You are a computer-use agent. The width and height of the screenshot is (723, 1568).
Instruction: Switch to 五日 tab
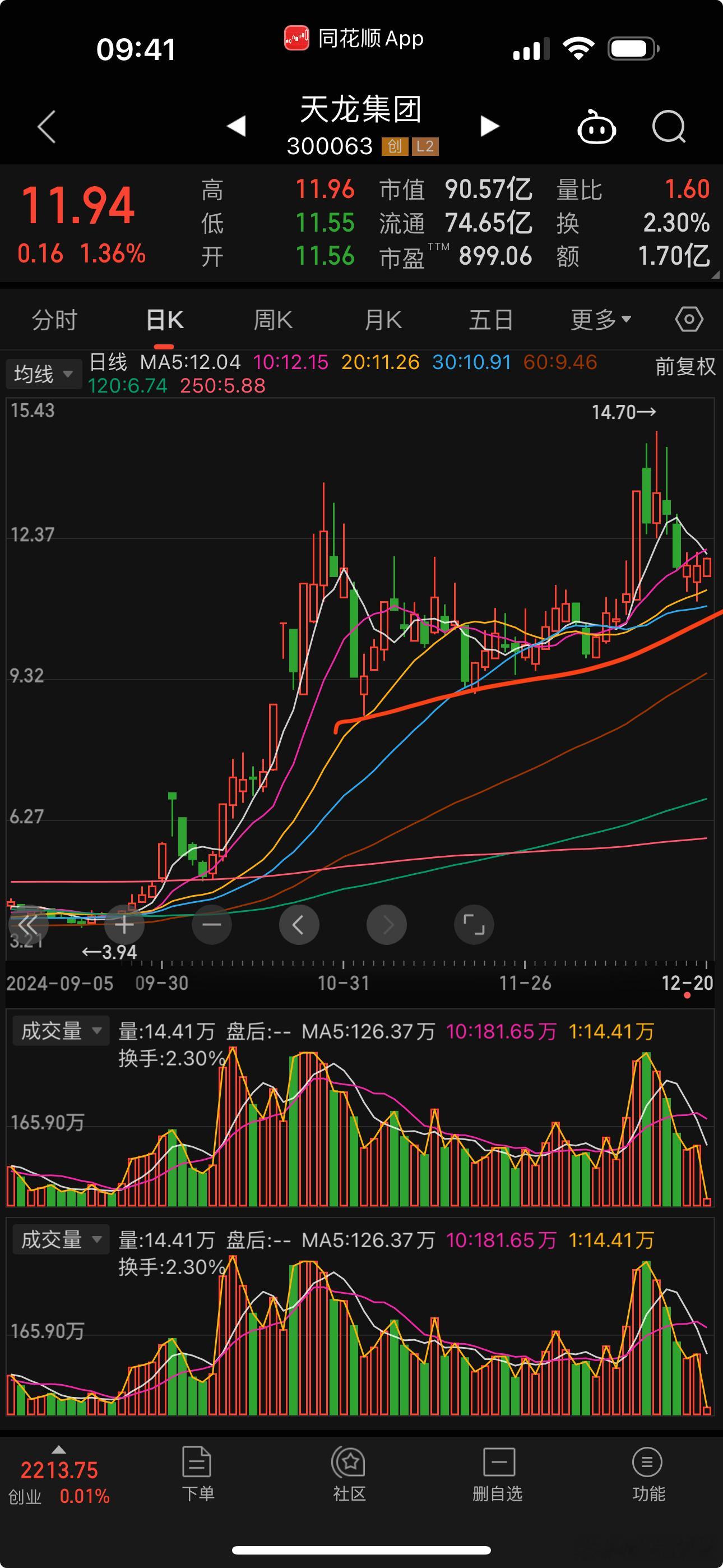(x=490, y=320)
